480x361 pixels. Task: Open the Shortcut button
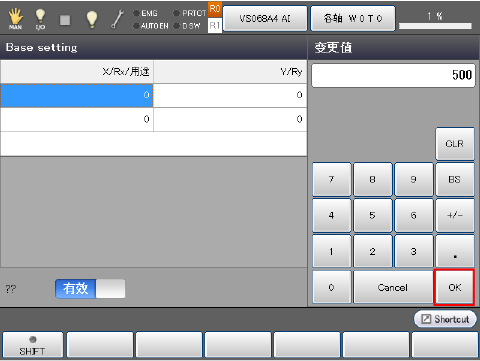(x=445, y=319)
